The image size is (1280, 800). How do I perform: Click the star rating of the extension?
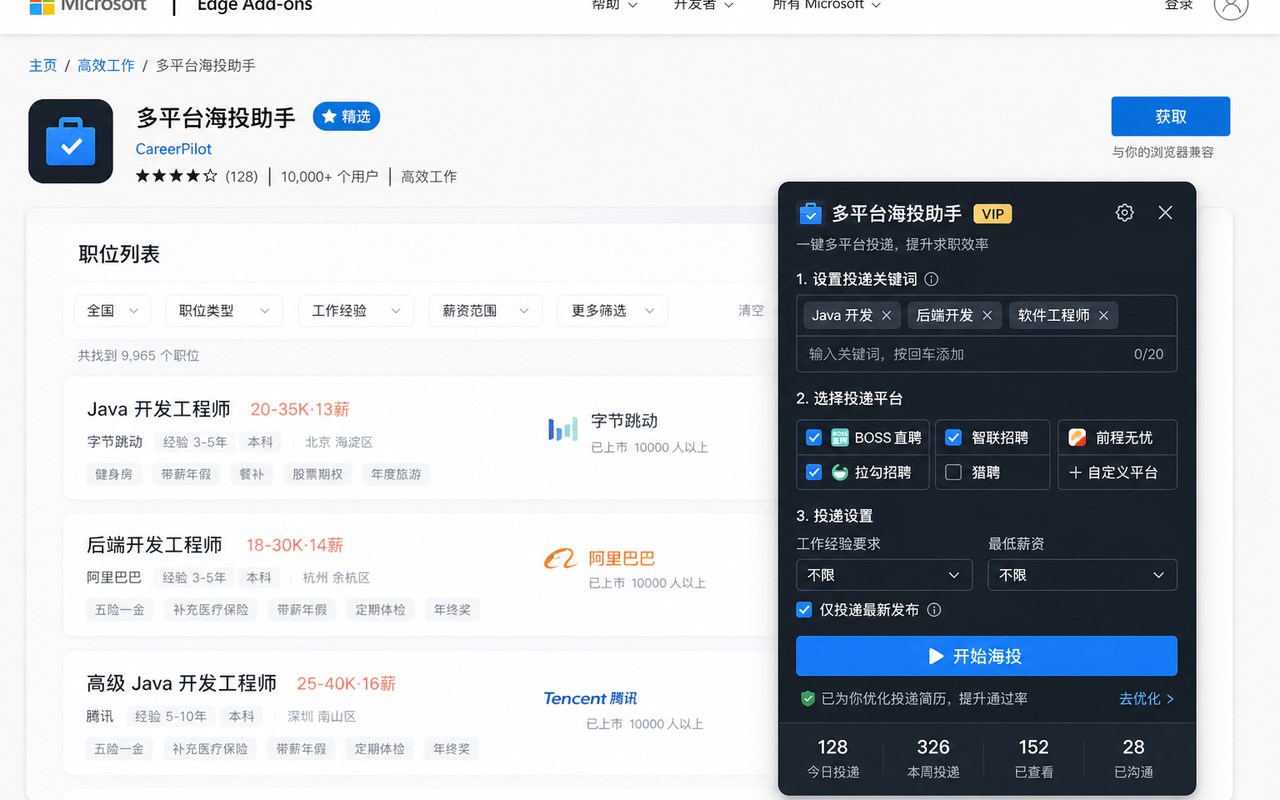coord(177,176)
